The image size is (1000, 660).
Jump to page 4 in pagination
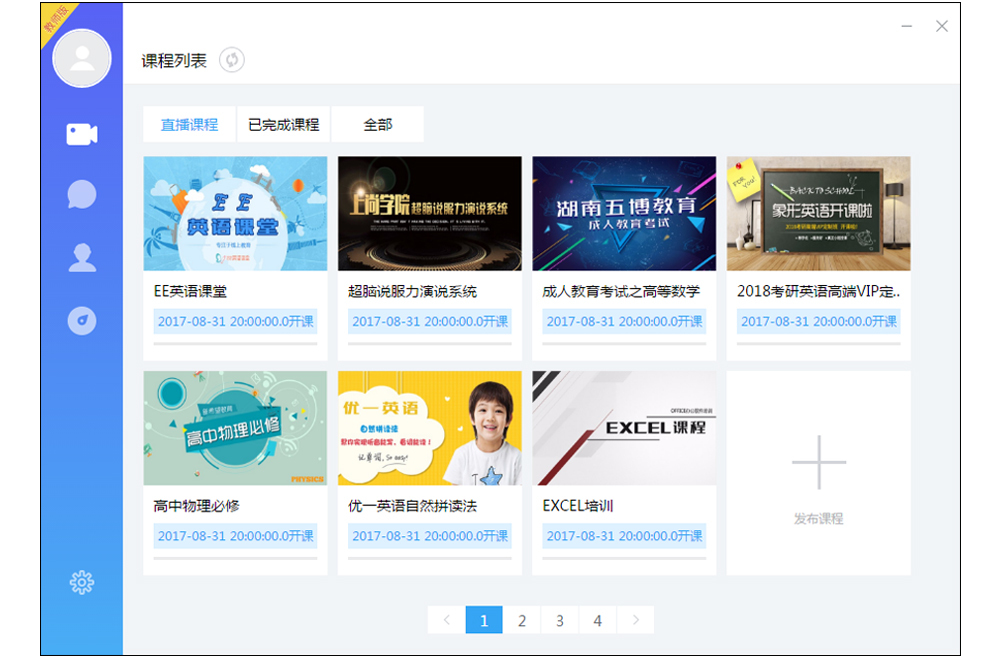pyautogui.click(x=597, y=620)
